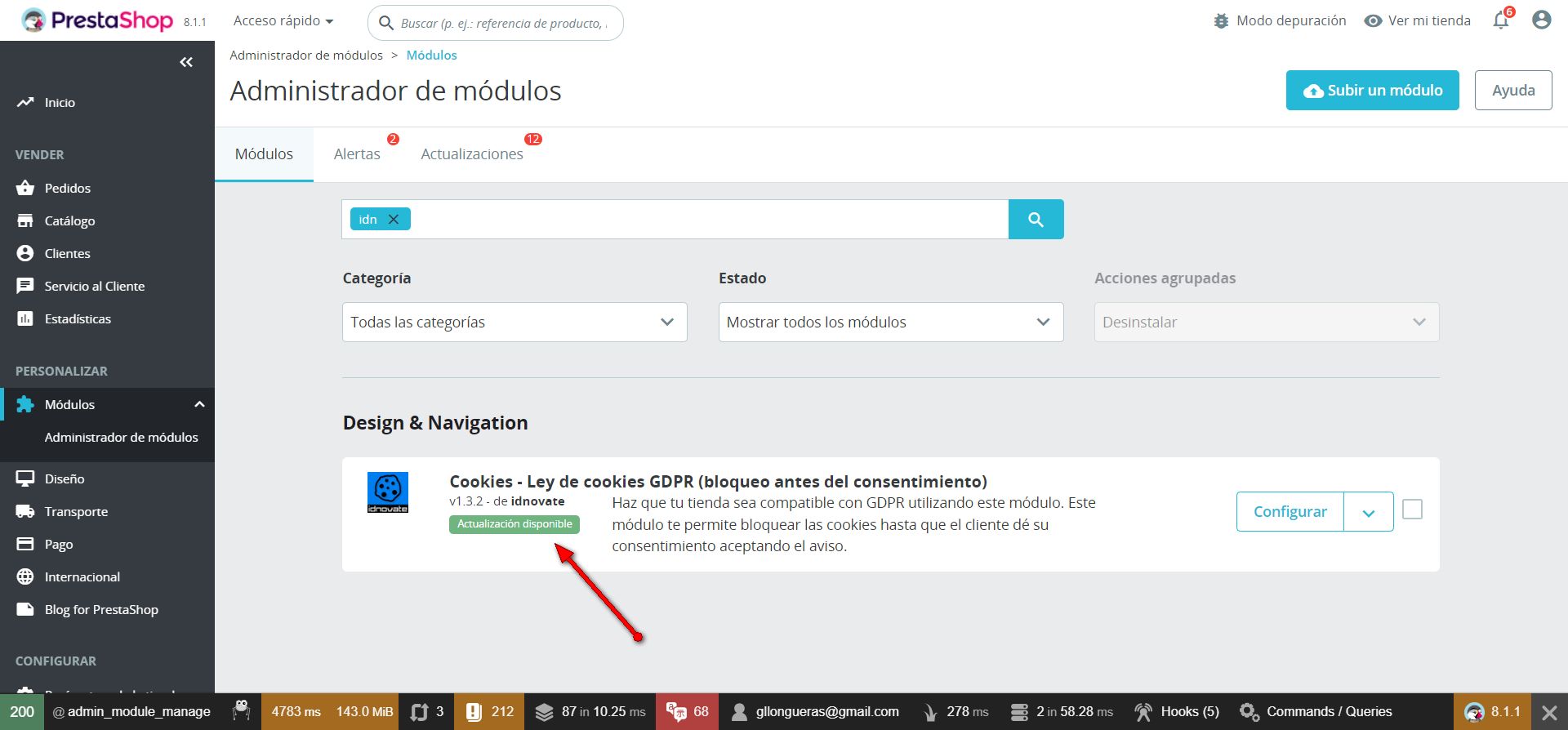Click the 278 ms Twig toolbar item

point(955,712)
